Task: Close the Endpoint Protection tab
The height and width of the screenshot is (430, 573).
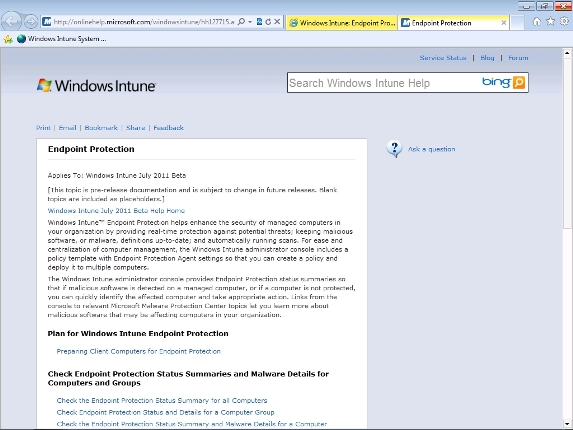Action: click(504, 23)
